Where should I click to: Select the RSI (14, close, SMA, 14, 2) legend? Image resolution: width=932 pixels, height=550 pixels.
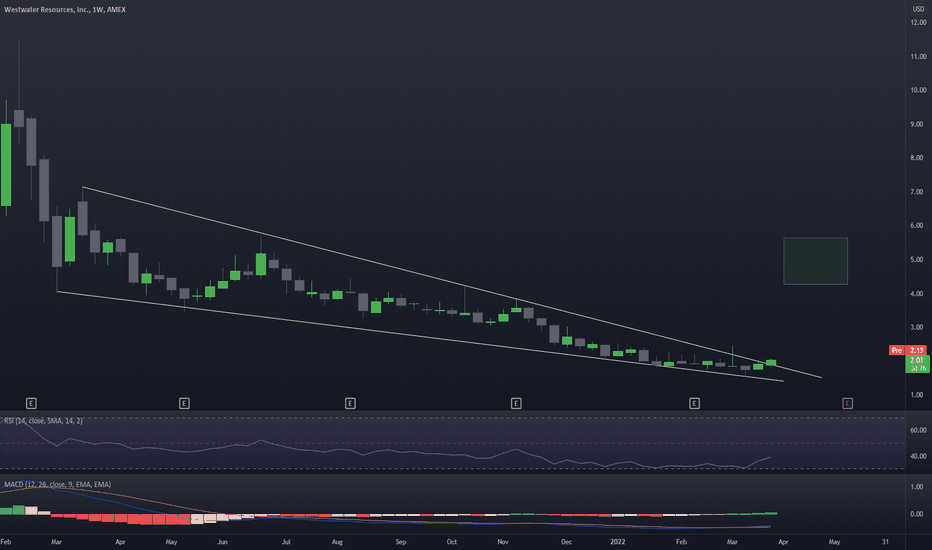coord(43,421)
